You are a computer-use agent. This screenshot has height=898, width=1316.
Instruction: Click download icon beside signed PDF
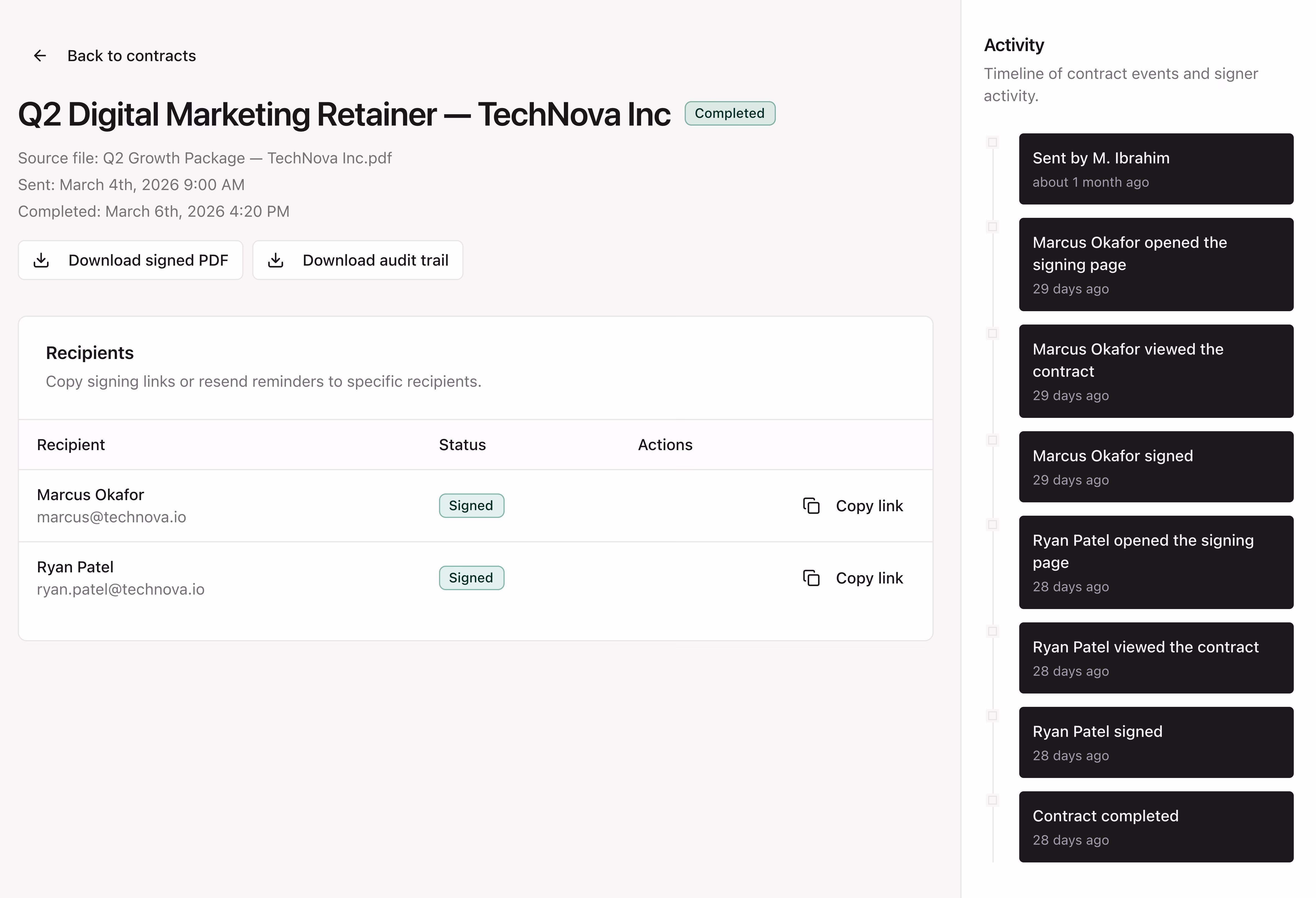point(41,260)
